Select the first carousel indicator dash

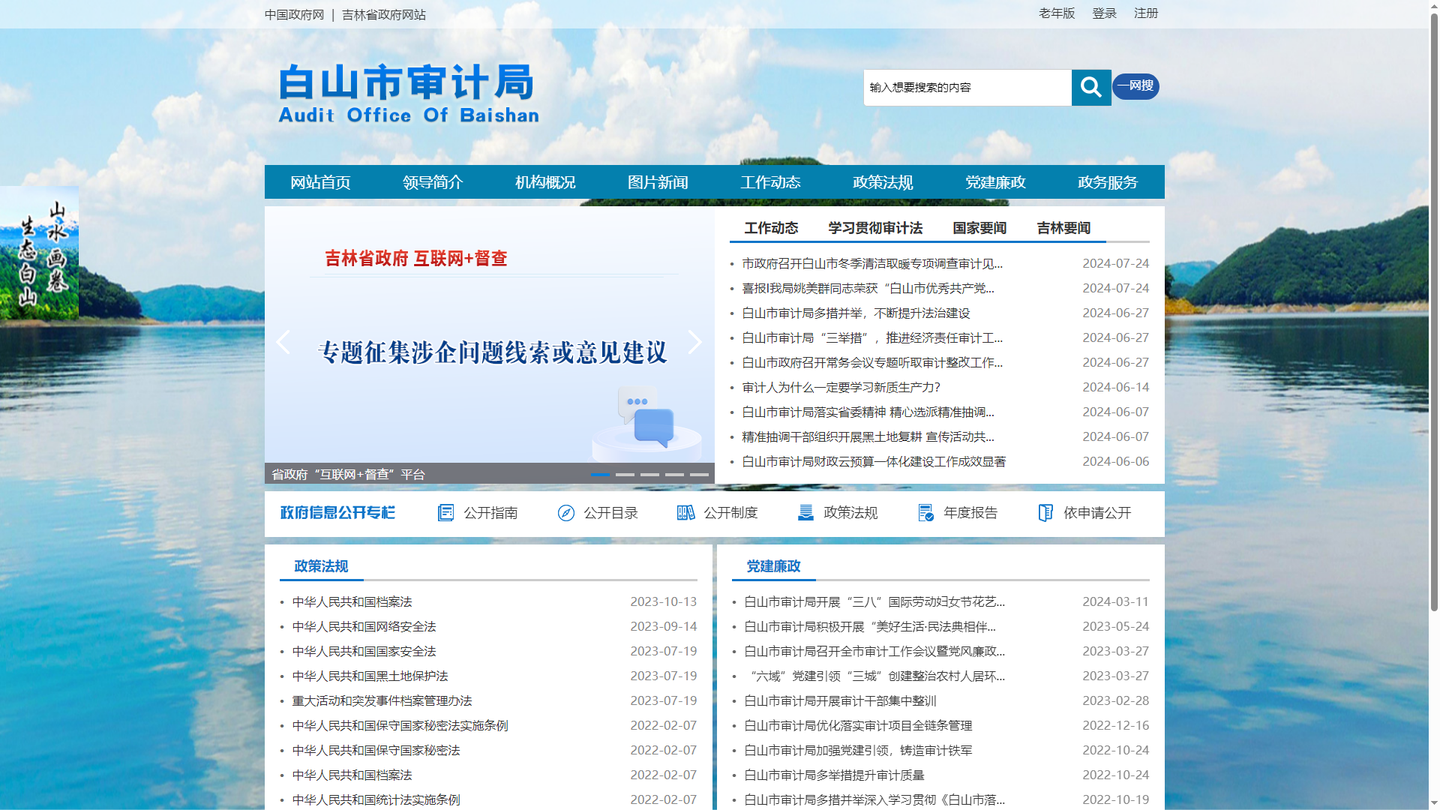600,474
